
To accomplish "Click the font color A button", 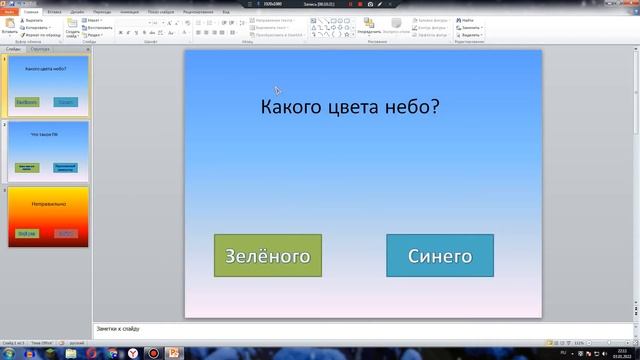I will click(184, 33).
